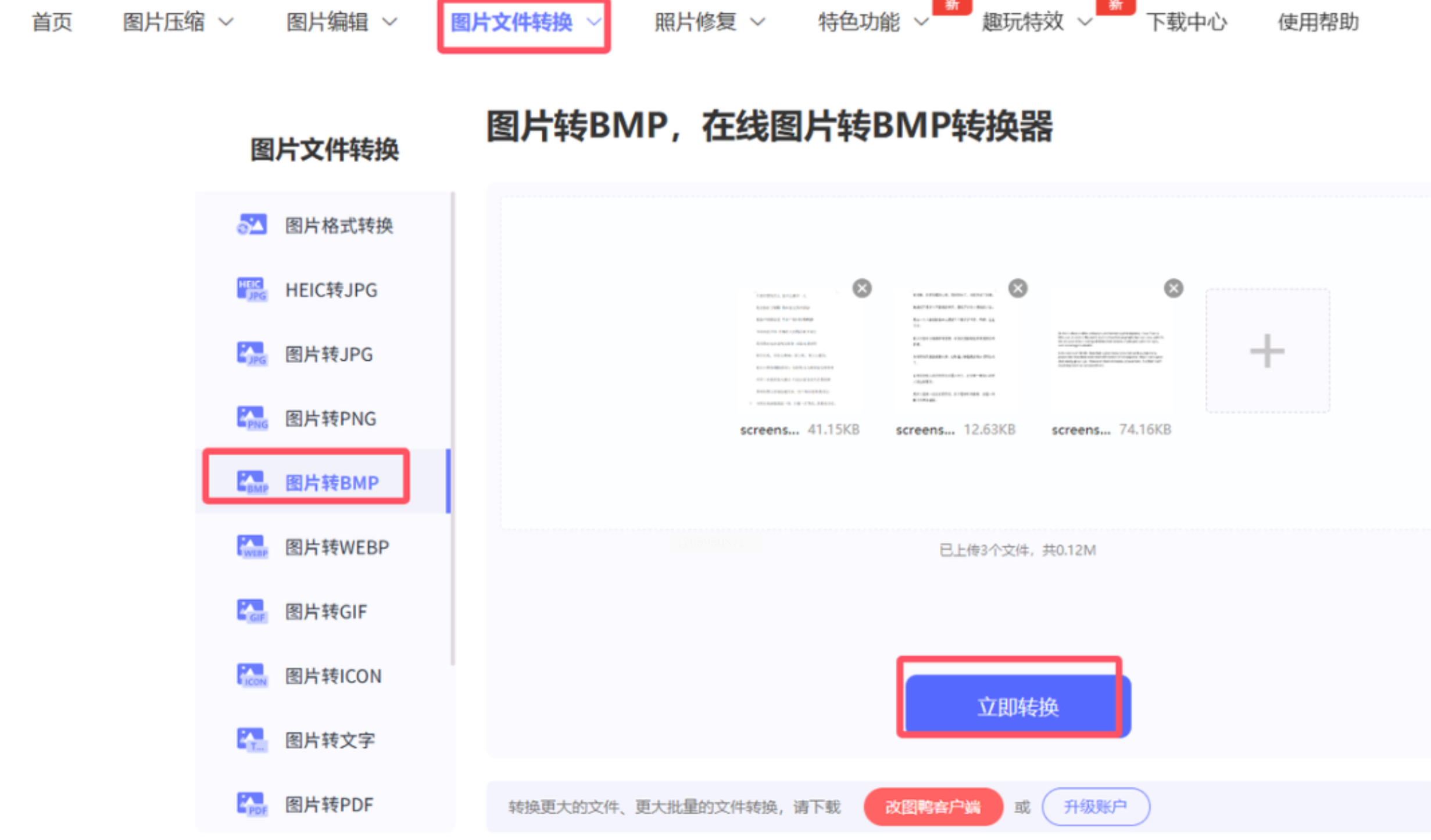Screen dimensions: 1431x840
Task: Remove the first 41.15KB uploaded file
Action: tap(862, 288)
